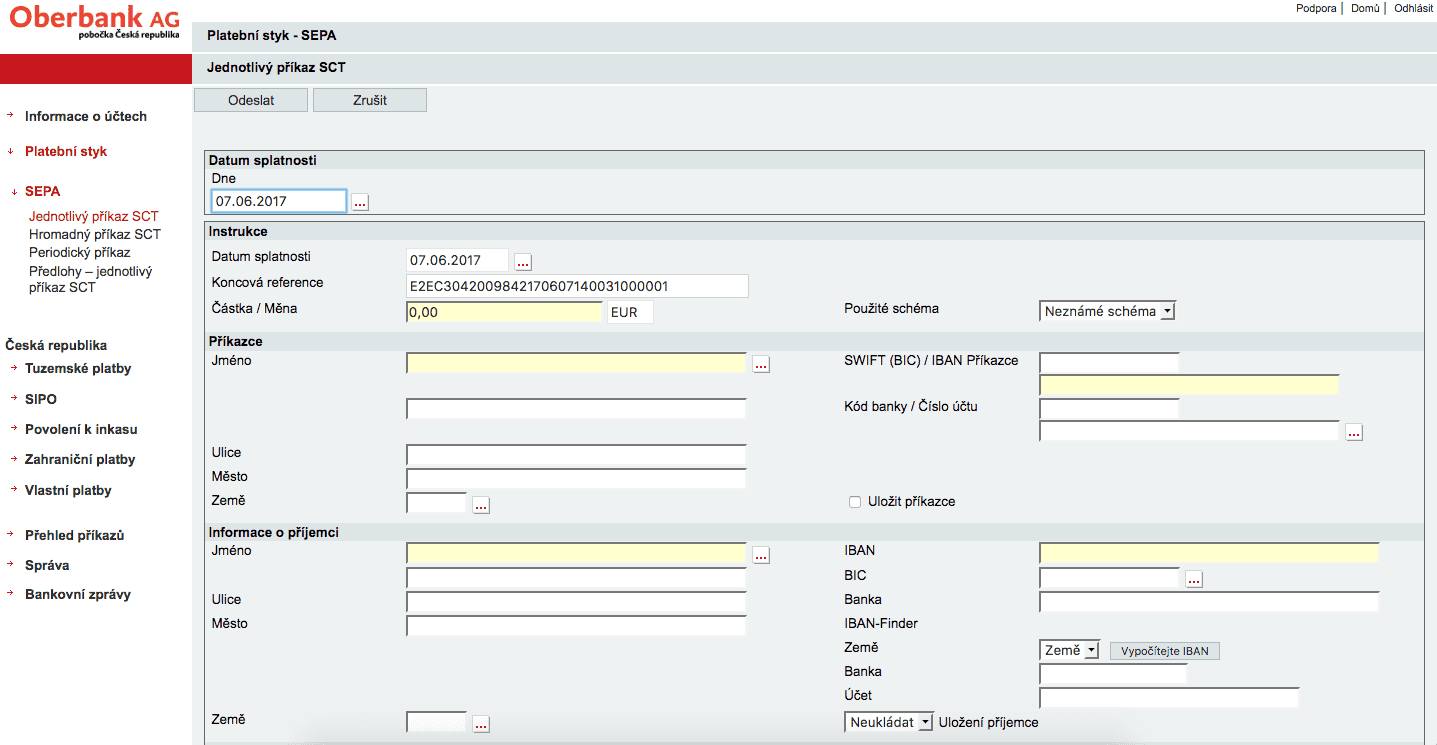The width and height of the screenshot is (1437, 745).
Task: Click the recipient Ulice field
Action: coord(577,602)
